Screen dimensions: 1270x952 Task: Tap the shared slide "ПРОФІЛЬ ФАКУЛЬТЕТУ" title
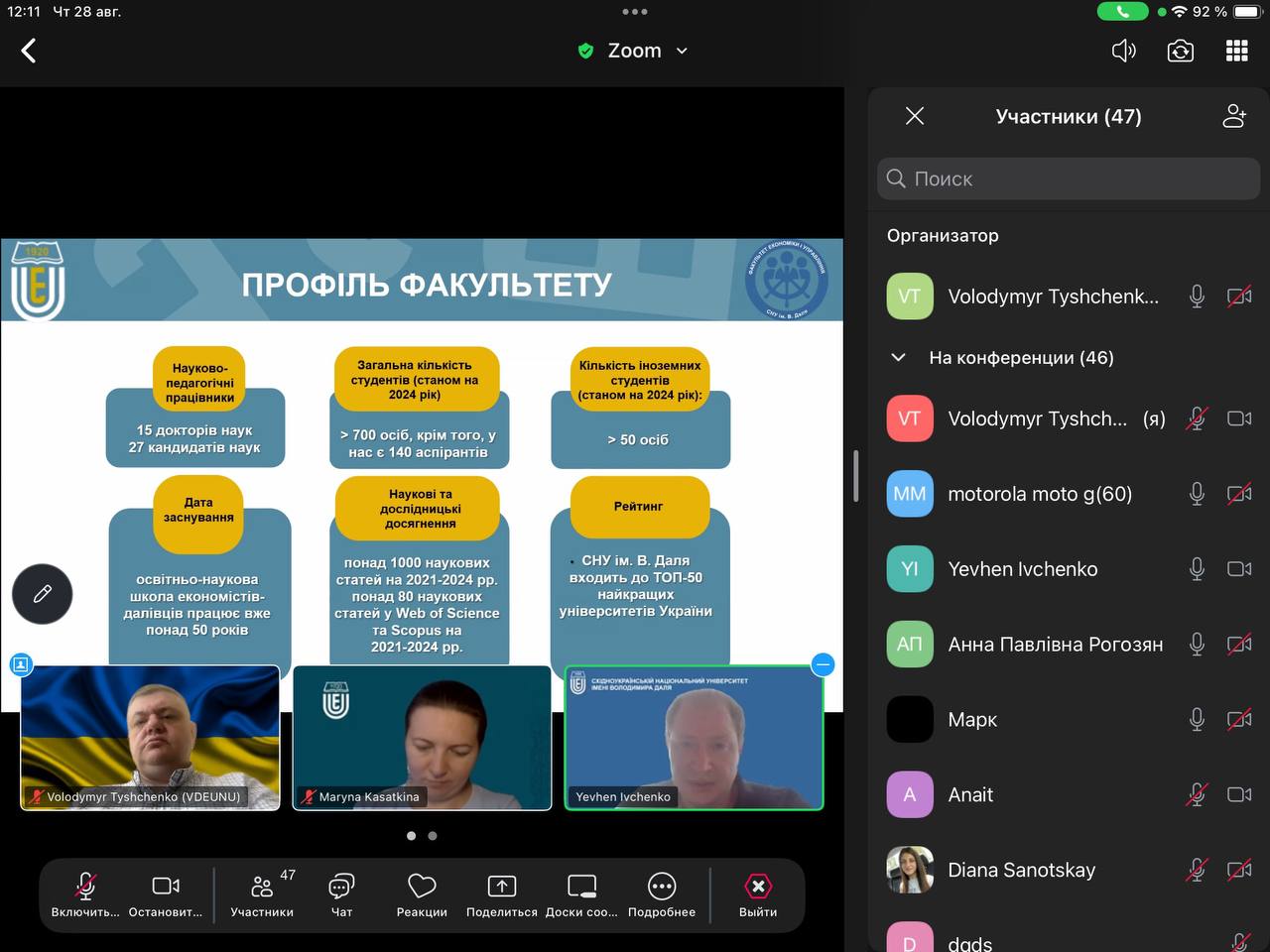pos(427,285)
